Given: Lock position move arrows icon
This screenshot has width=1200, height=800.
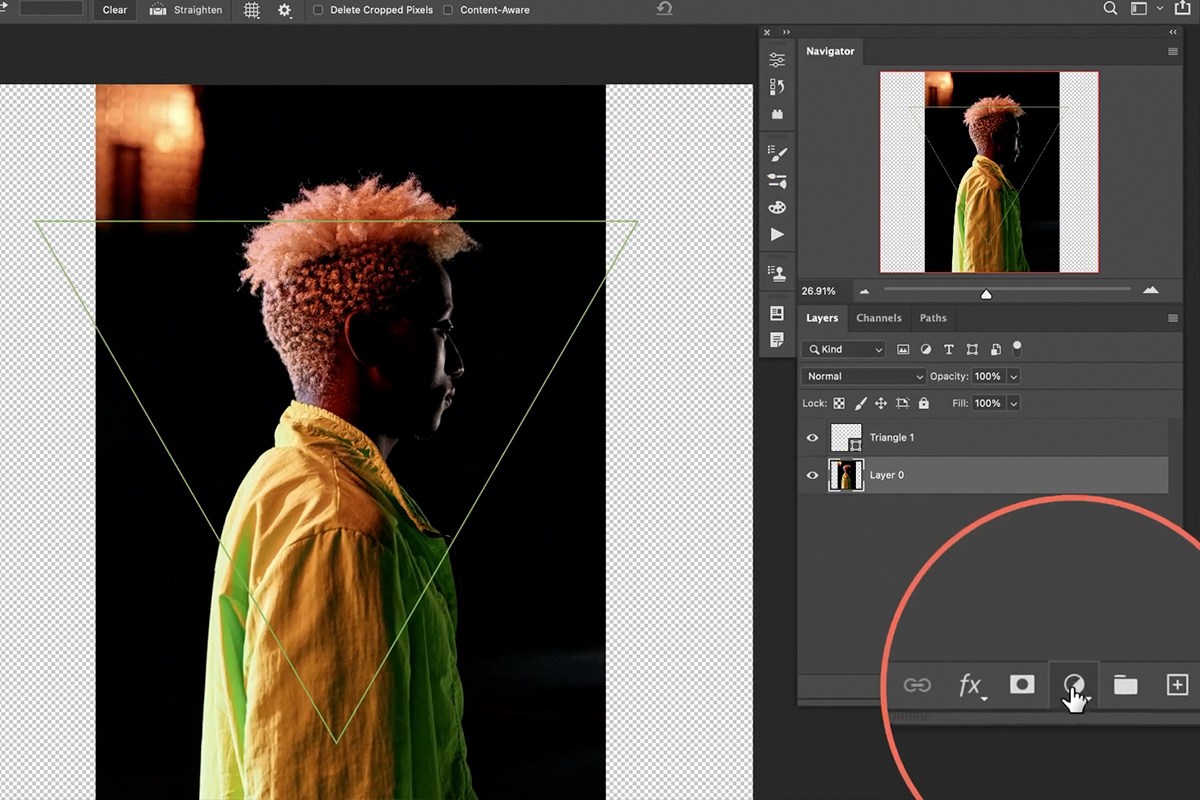Looking at the screenshot, I should pyautogui.click(x=881, y=403).
